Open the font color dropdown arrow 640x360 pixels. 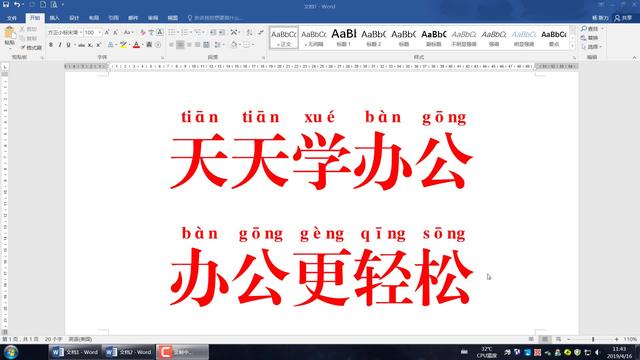tap(142, 45)
